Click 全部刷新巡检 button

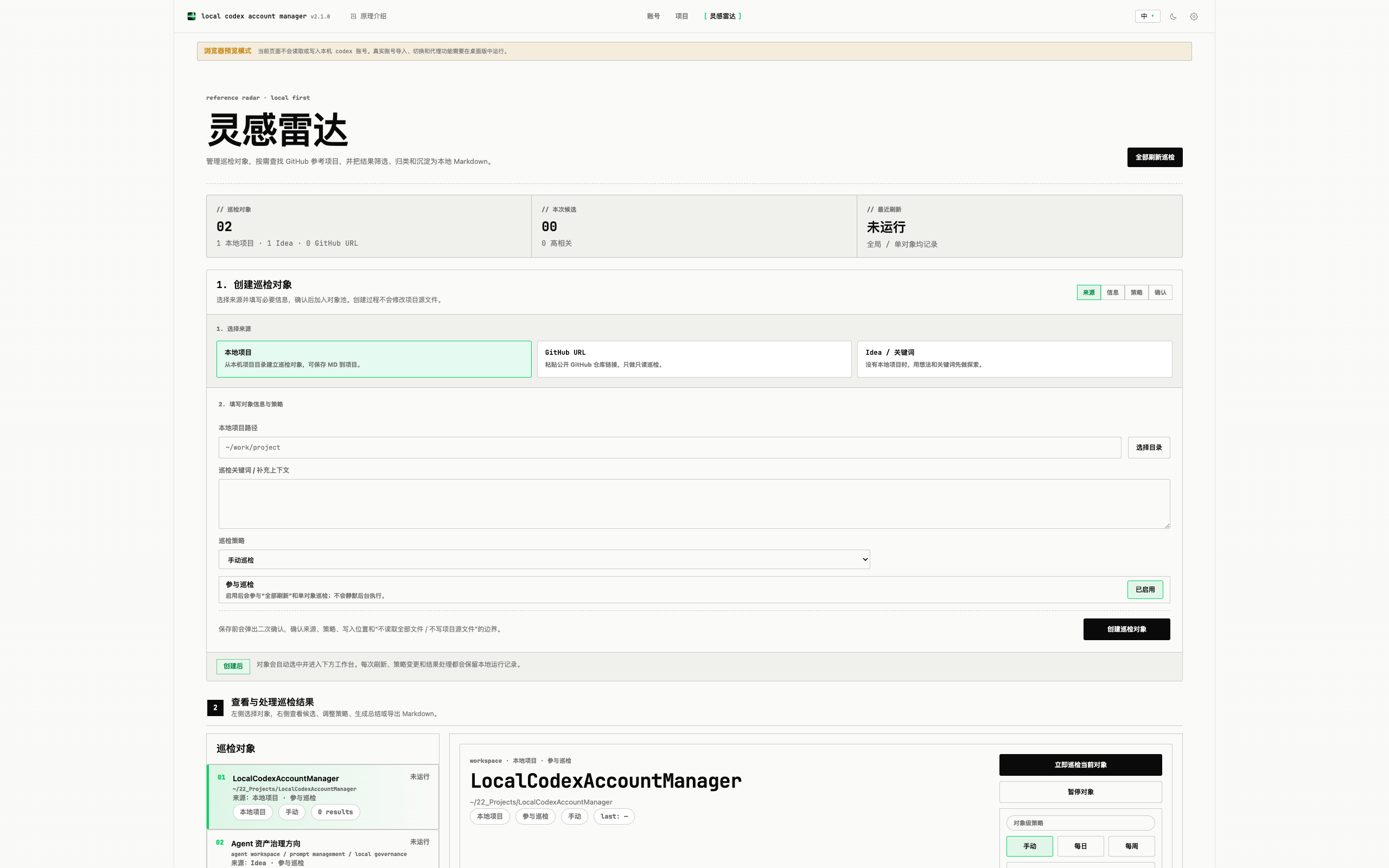coord(1154,157)
